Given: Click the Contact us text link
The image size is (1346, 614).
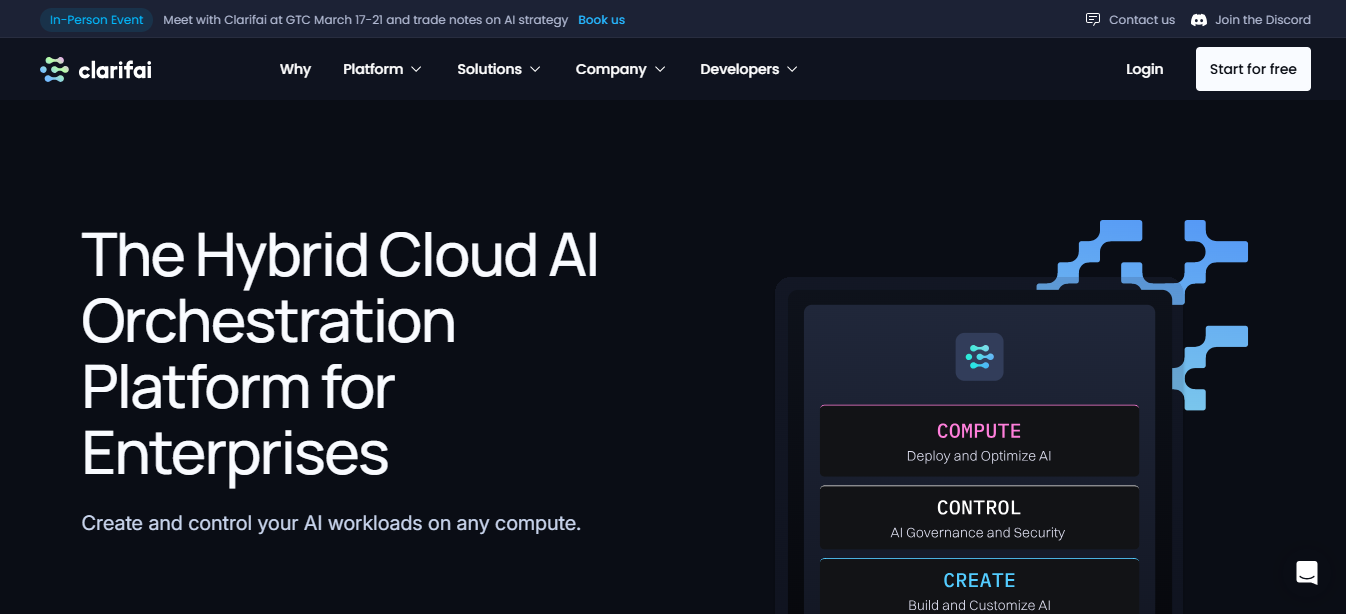Looking at the screenshot, I should tap(1141, 20).
